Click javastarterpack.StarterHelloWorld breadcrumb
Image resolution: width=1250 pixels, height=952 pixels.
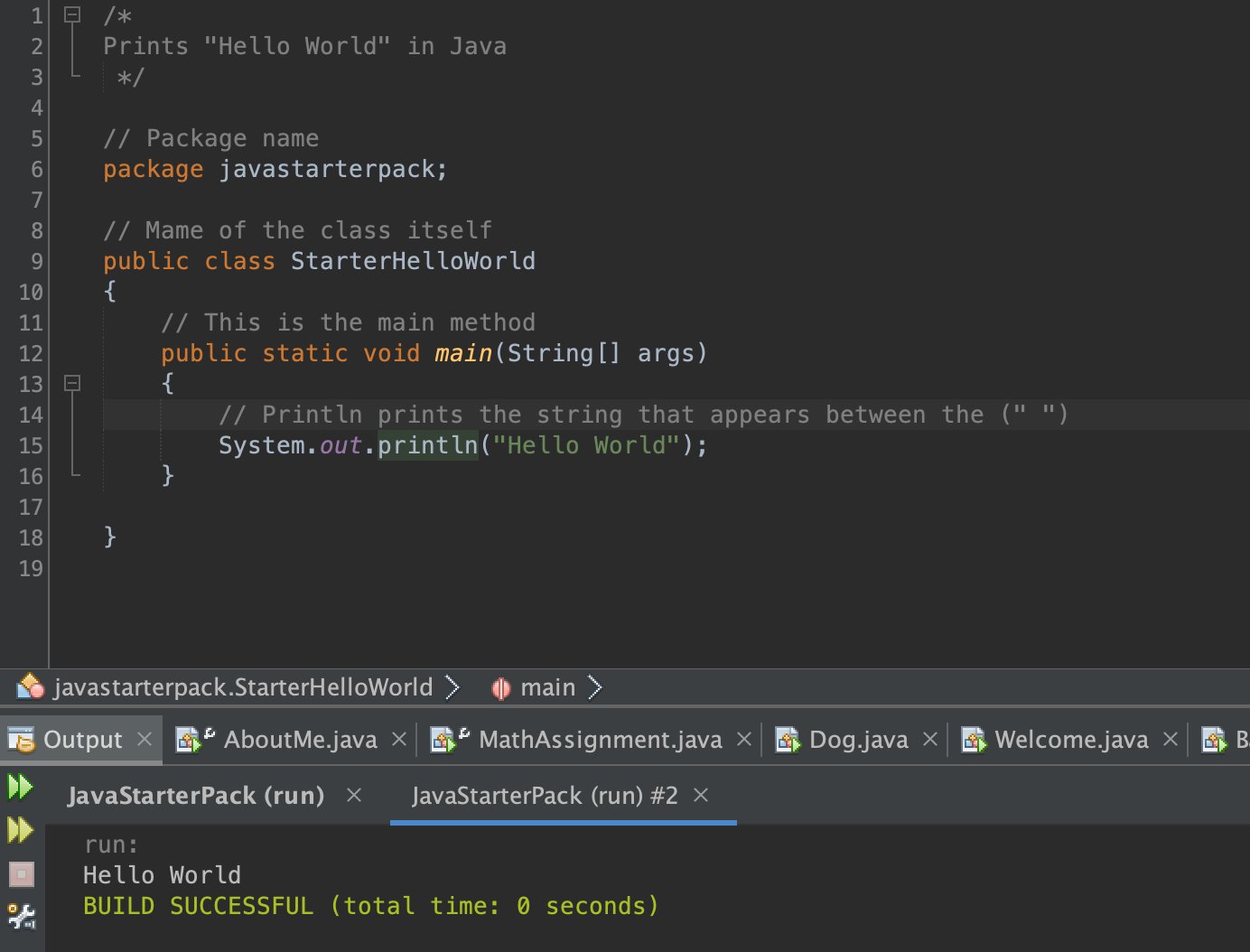pyautogui.click(x=243, y=687)
